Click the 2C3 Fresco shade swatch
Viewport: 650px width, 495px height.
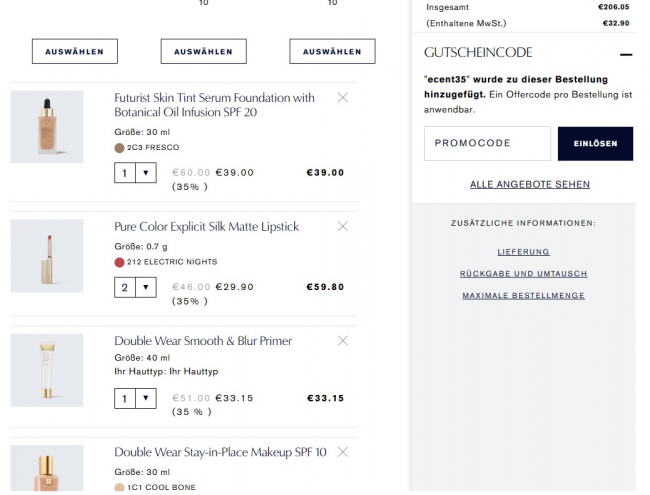point(120,147)
